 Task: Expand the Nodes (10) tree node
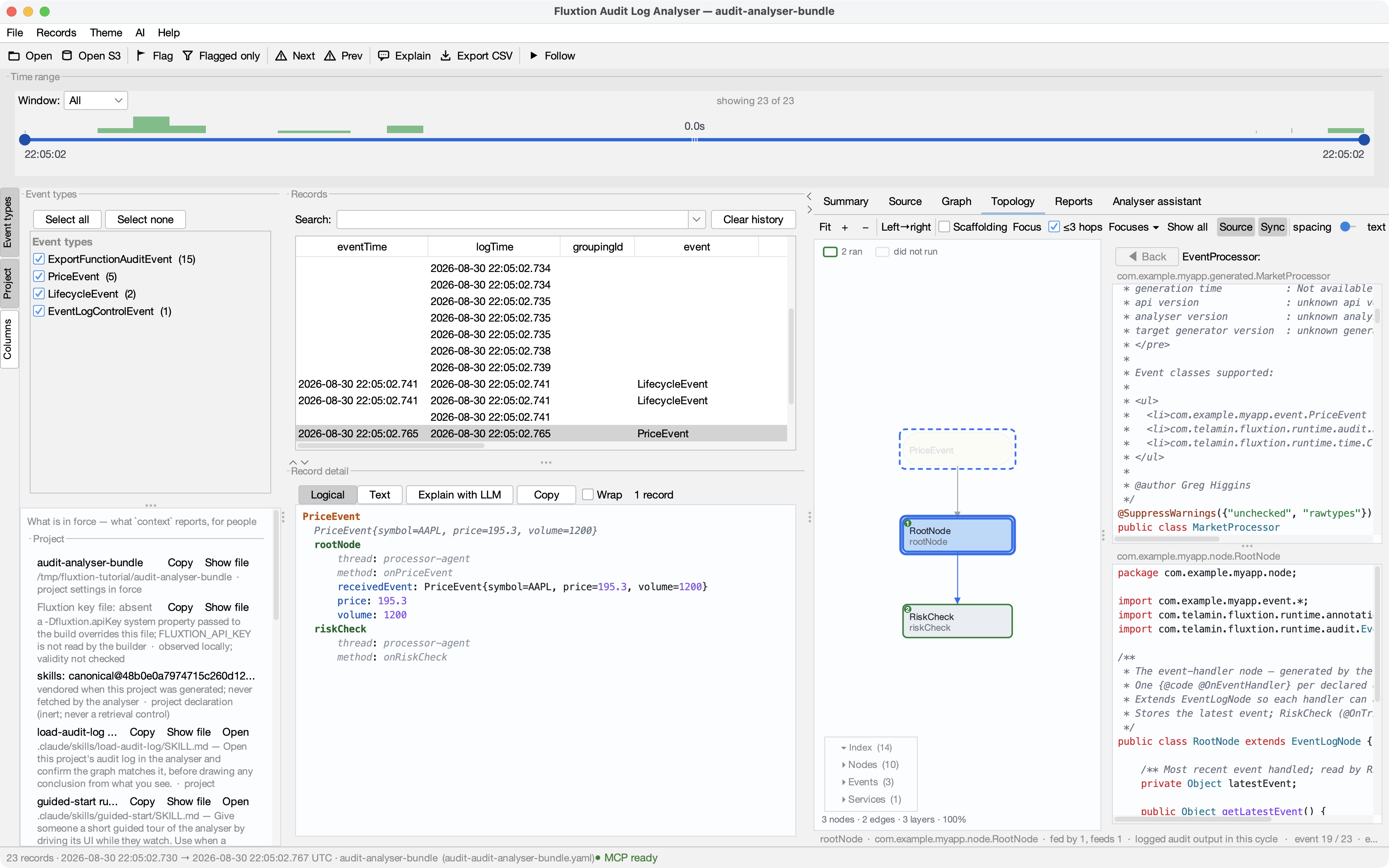click(844, 765)
